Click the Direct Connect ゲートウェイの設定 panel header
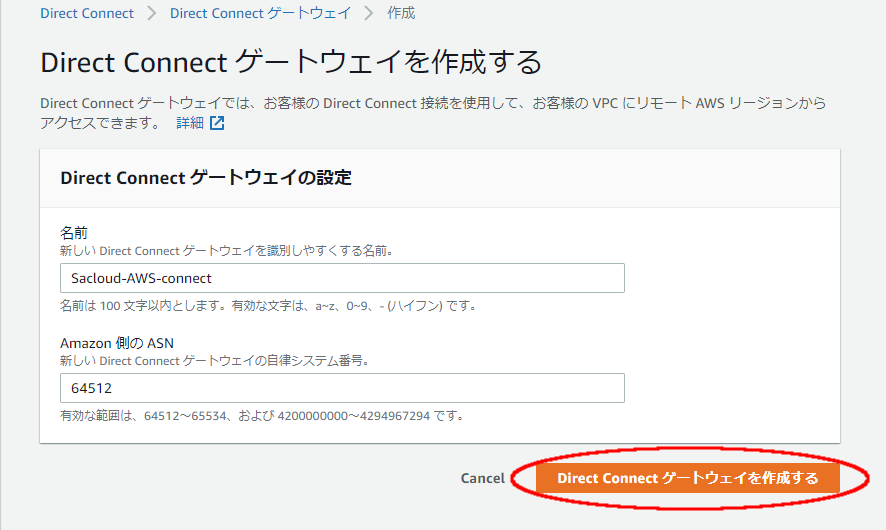This screenshot has width=886, height=530. coord(206,178)
